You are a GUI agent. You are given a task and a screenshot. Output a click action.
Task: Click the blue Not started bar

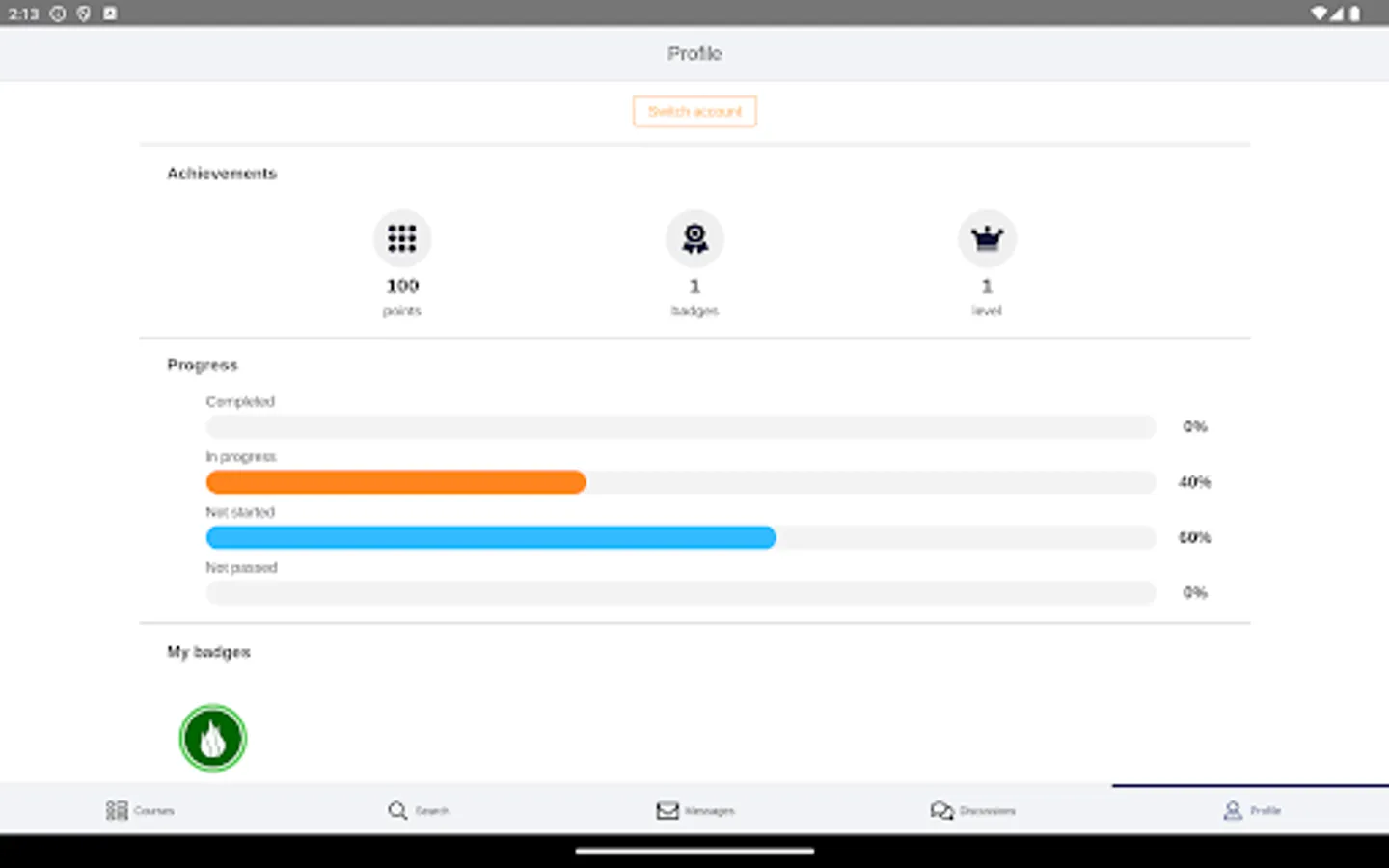click(491, 537)
